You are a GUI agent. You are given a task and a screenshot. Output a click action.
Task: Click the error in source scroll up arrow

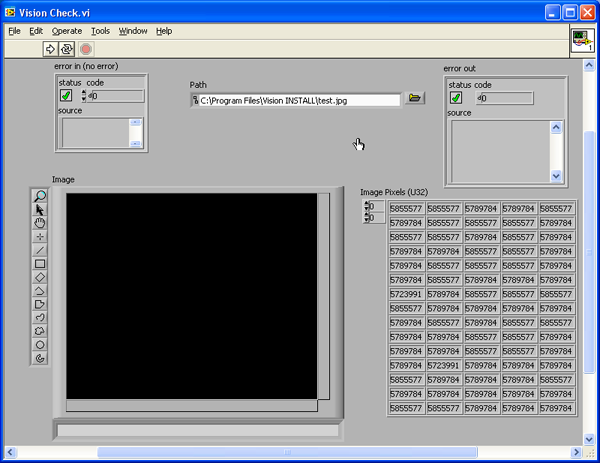(135, 122)
